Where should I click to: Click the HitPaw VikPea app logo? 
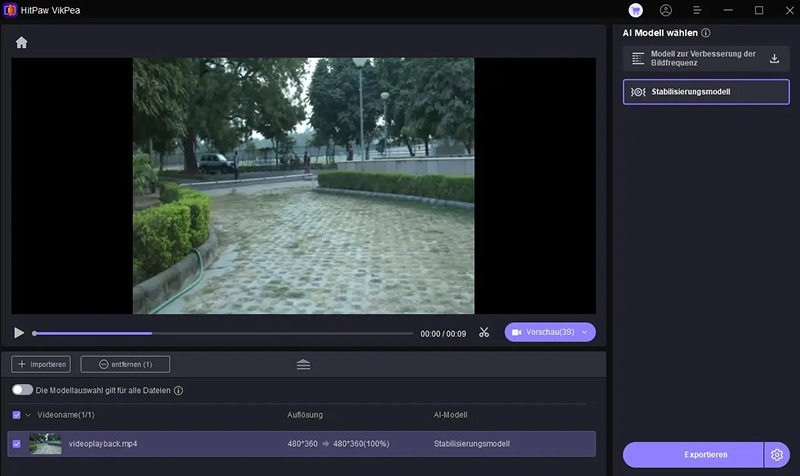coord(10,10)
